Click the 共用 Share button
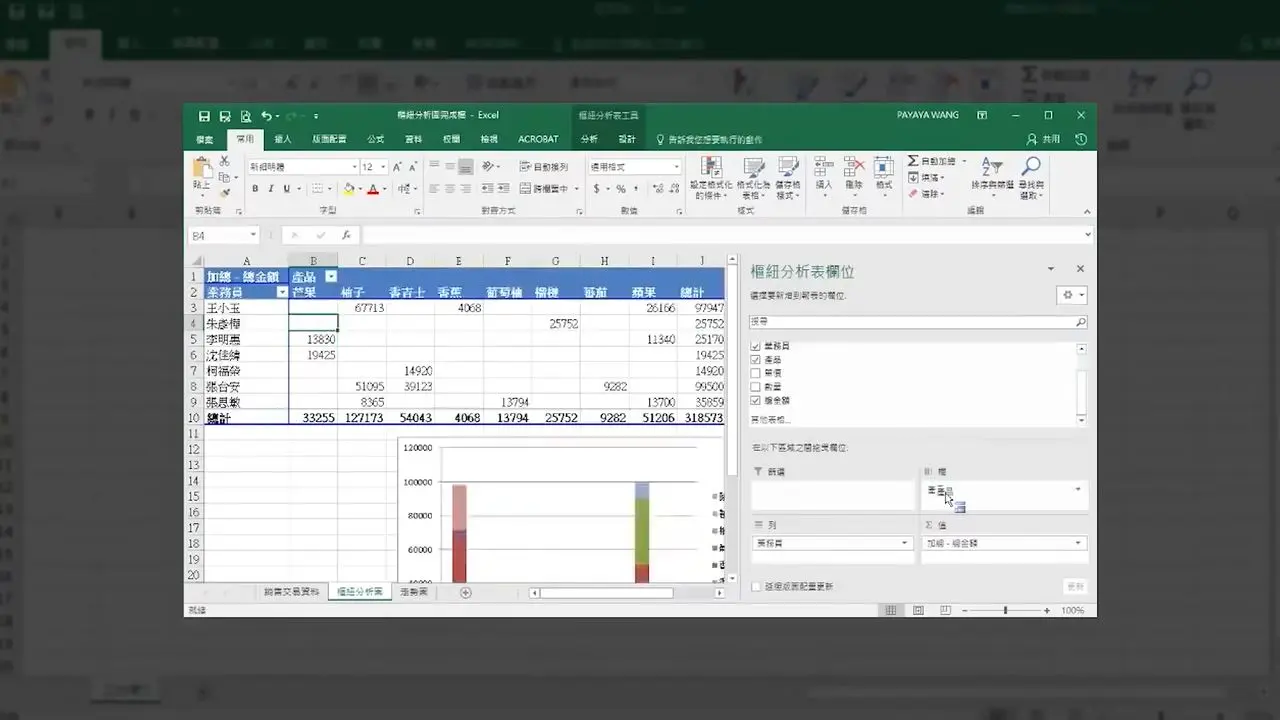The height and width of the screenshot is (720, 1280). click(x=1043, y=139)
